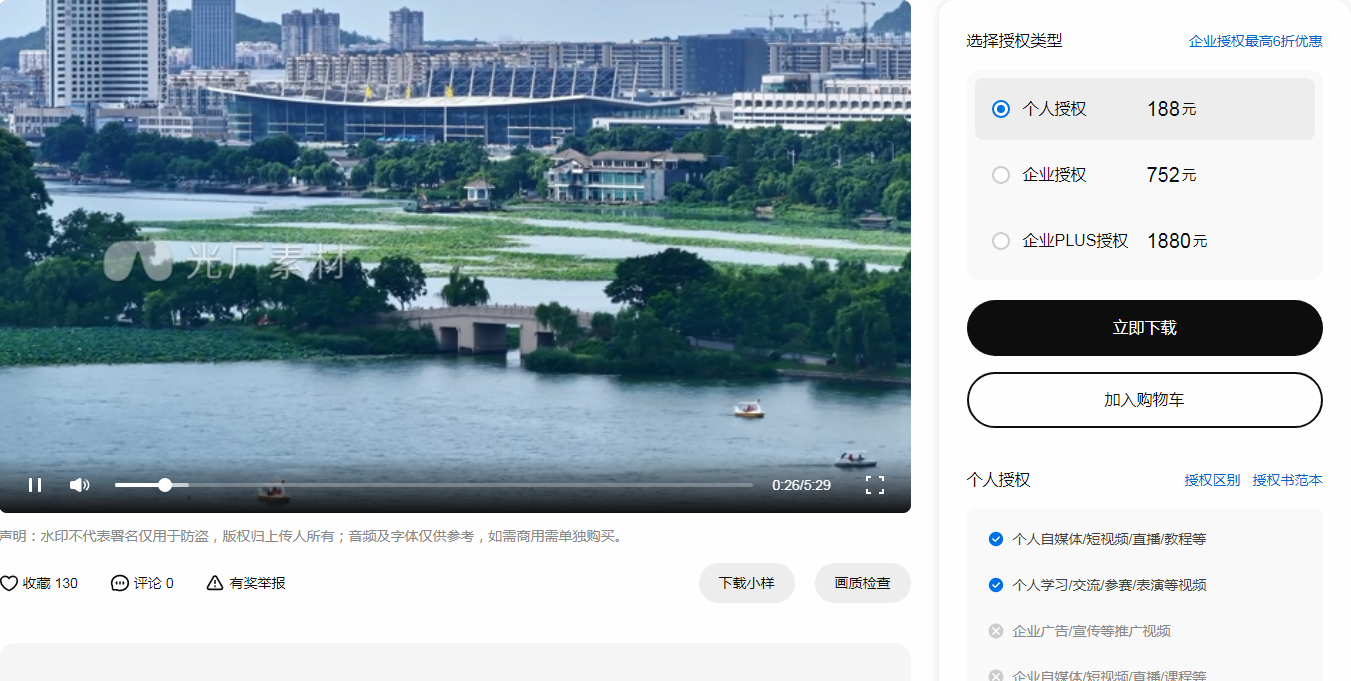Click the checkmark beside 个人自媒体/短视频/直播/教程等
This screenshot has width=1351, height=681.
[995, 539]
